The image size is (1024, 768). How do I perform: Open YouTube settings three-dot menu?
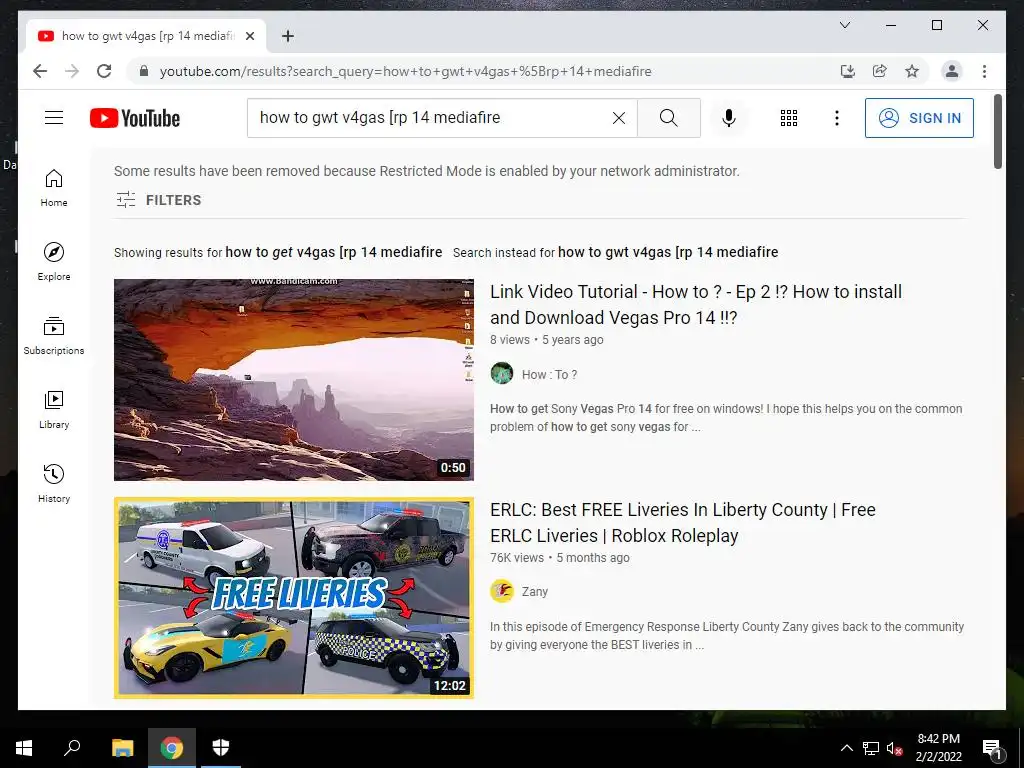pyautogui.click(x=837, y=118)
